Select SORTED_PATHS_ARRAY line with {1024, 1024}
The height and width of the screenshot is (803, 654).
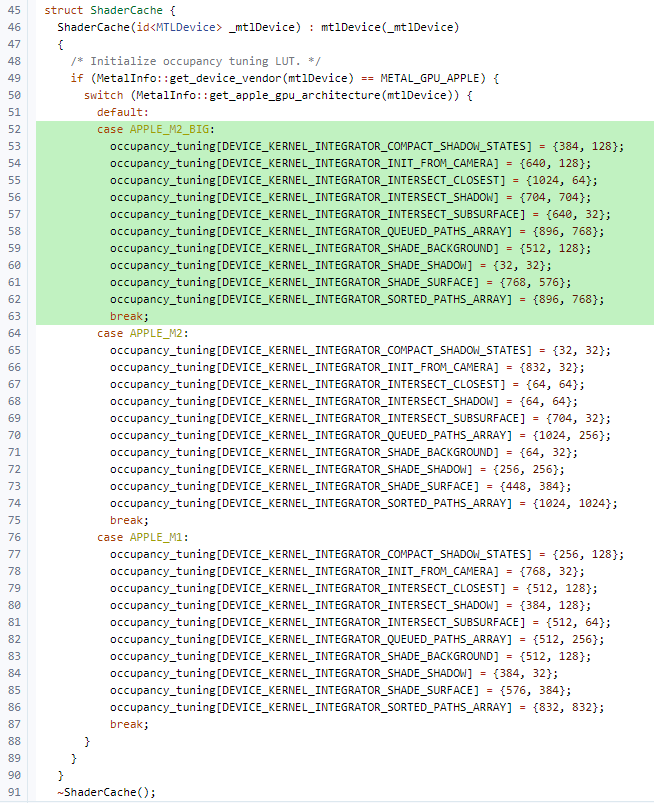pyautogui.click(x=364, y=503)
